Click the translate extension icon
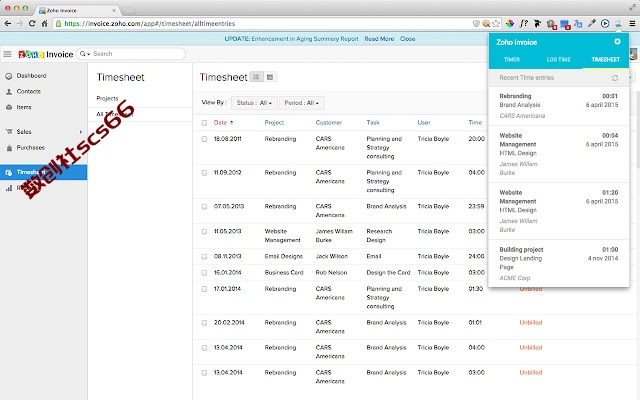 [578, 24]
